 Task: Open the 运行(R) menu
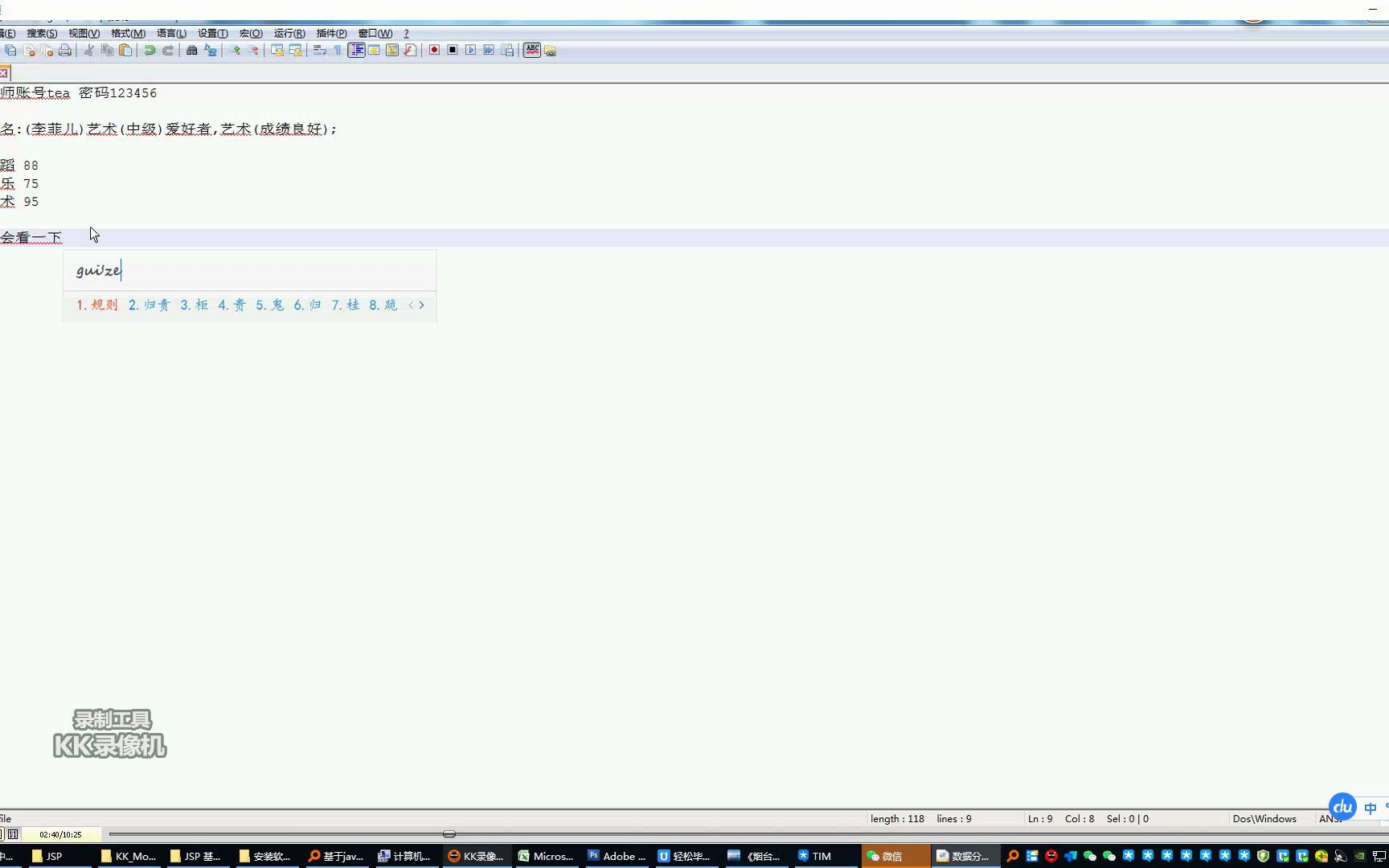tap(289, 33)
